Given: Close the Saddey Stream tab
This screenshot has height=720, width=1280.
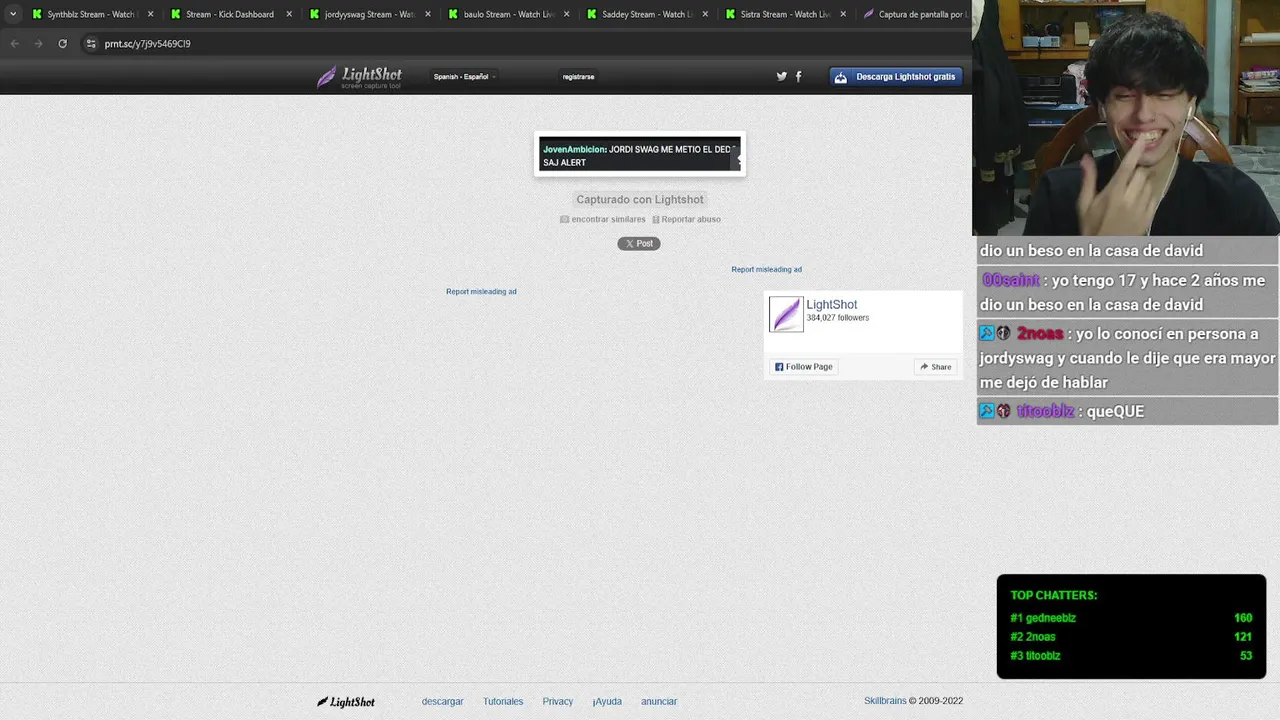Looking at the screenshot, I should point(705,14).
